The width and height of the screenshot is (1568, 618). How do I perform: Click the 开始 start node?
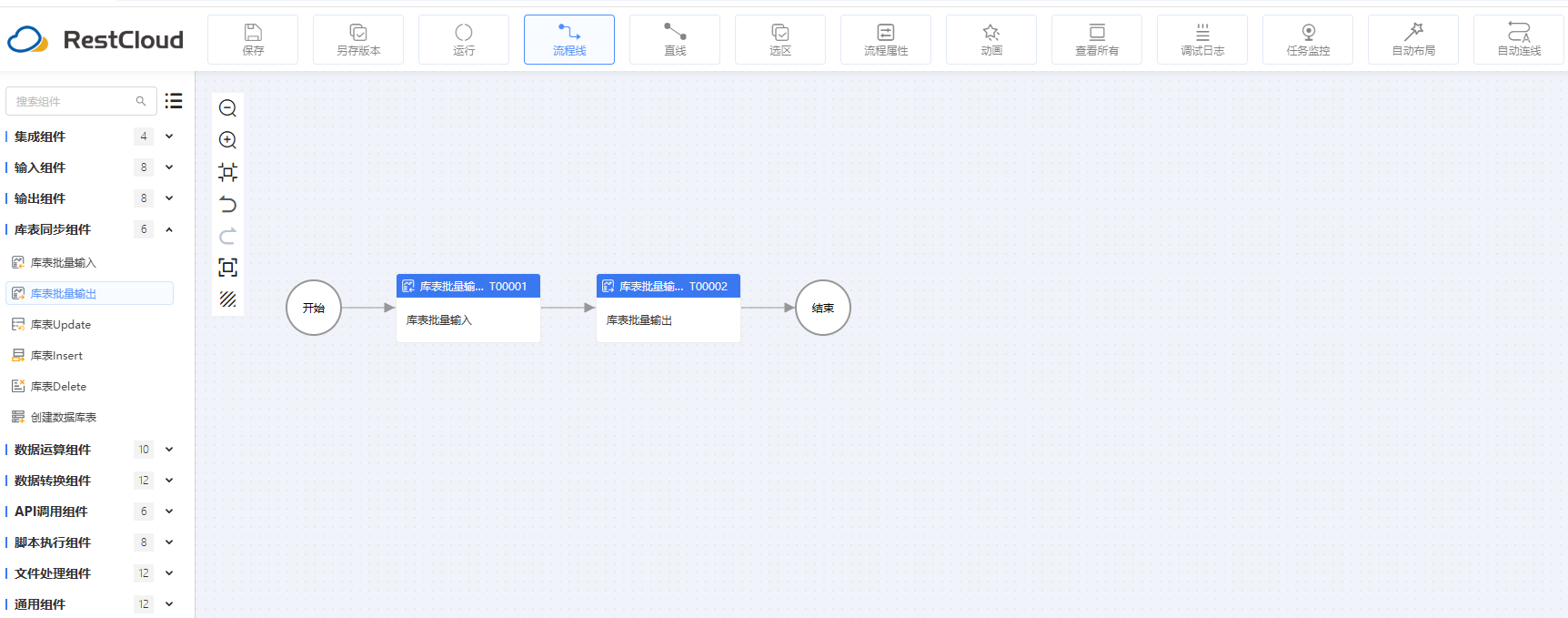[x=314, y=308]
